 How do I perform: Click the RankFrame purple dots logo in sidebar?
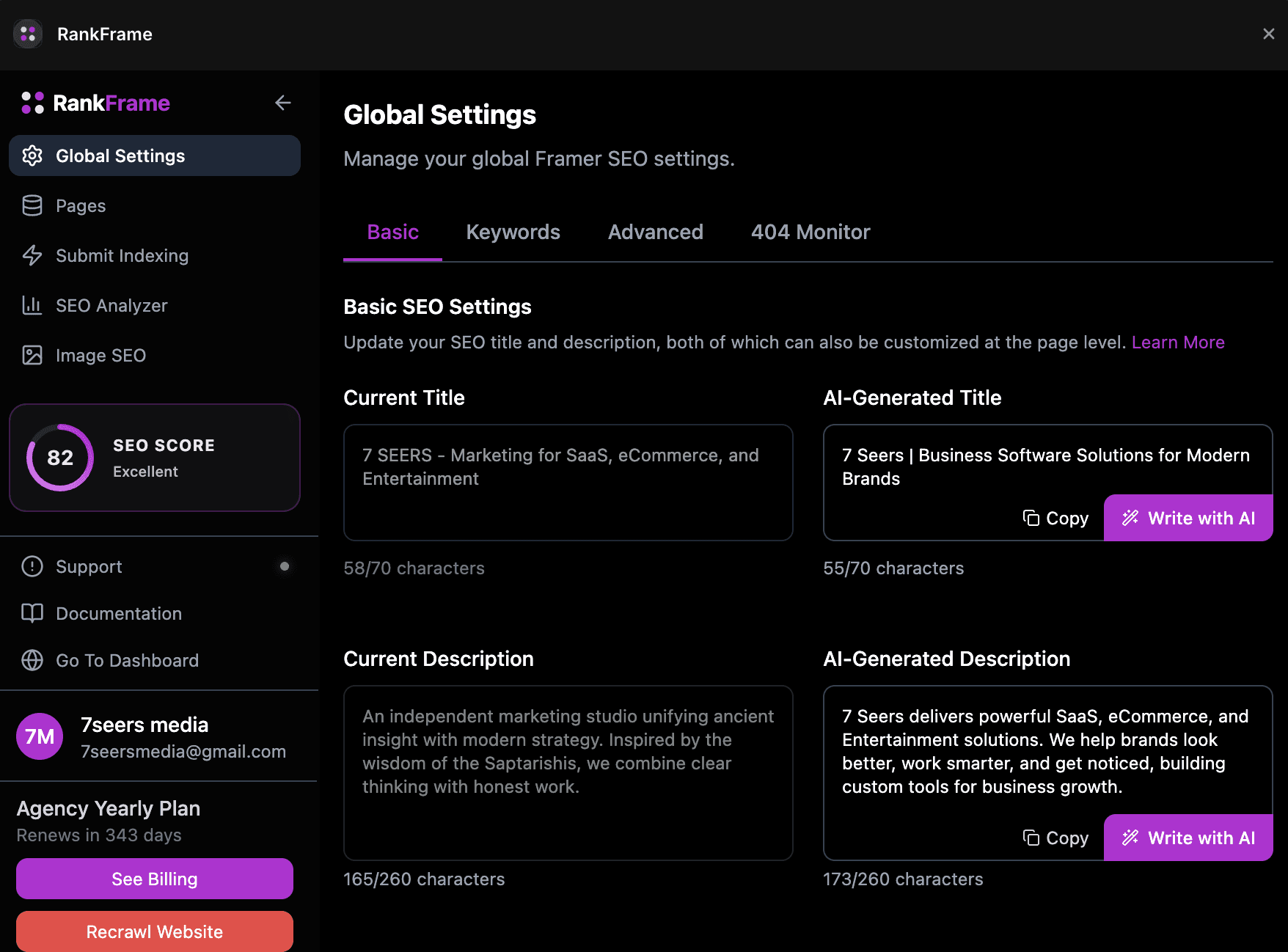32,103
